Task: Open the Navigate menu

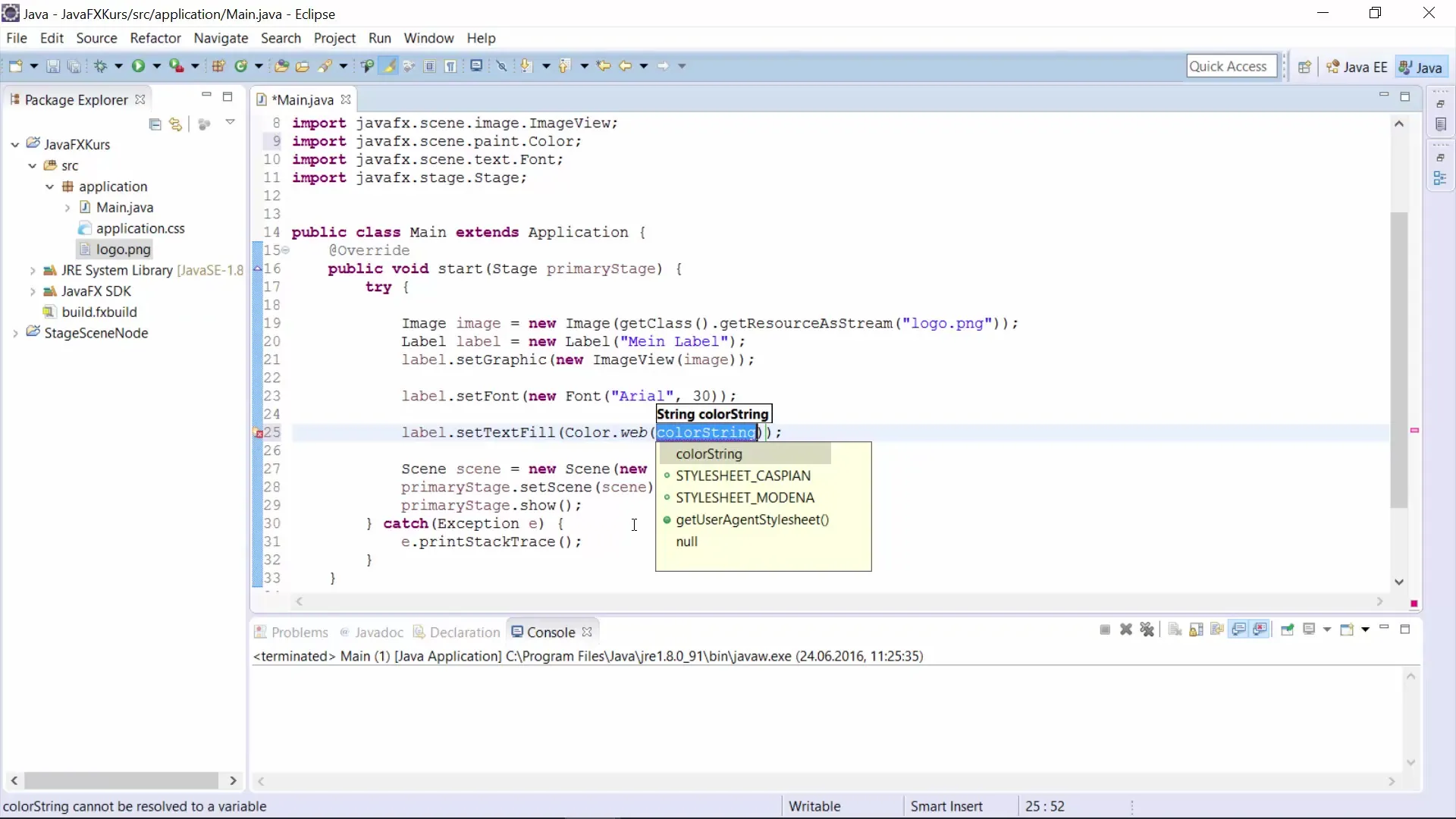Action: pyautogui.click(x=221, y=38)
